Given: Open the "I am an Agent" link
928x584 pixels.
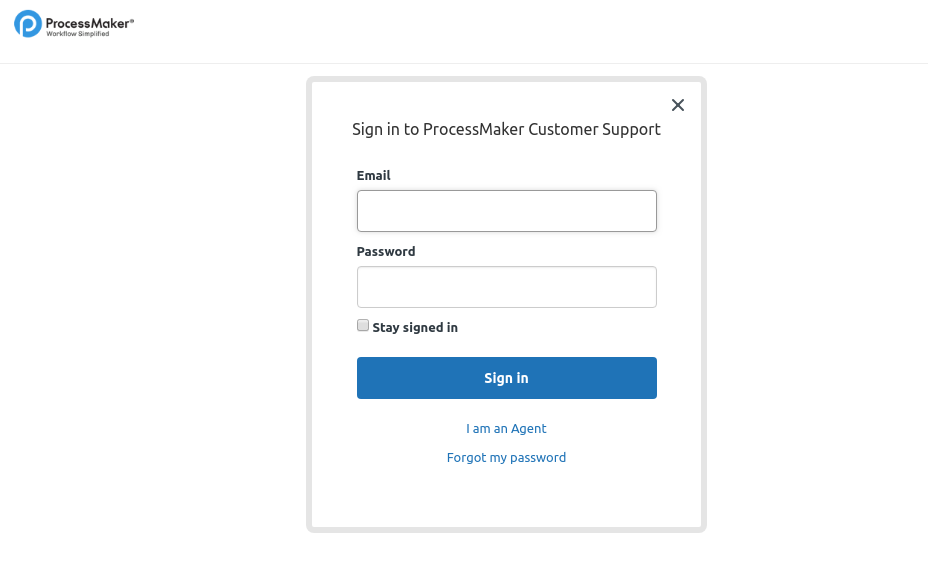Looking at the screenshot, I should [x=506, y=429].
